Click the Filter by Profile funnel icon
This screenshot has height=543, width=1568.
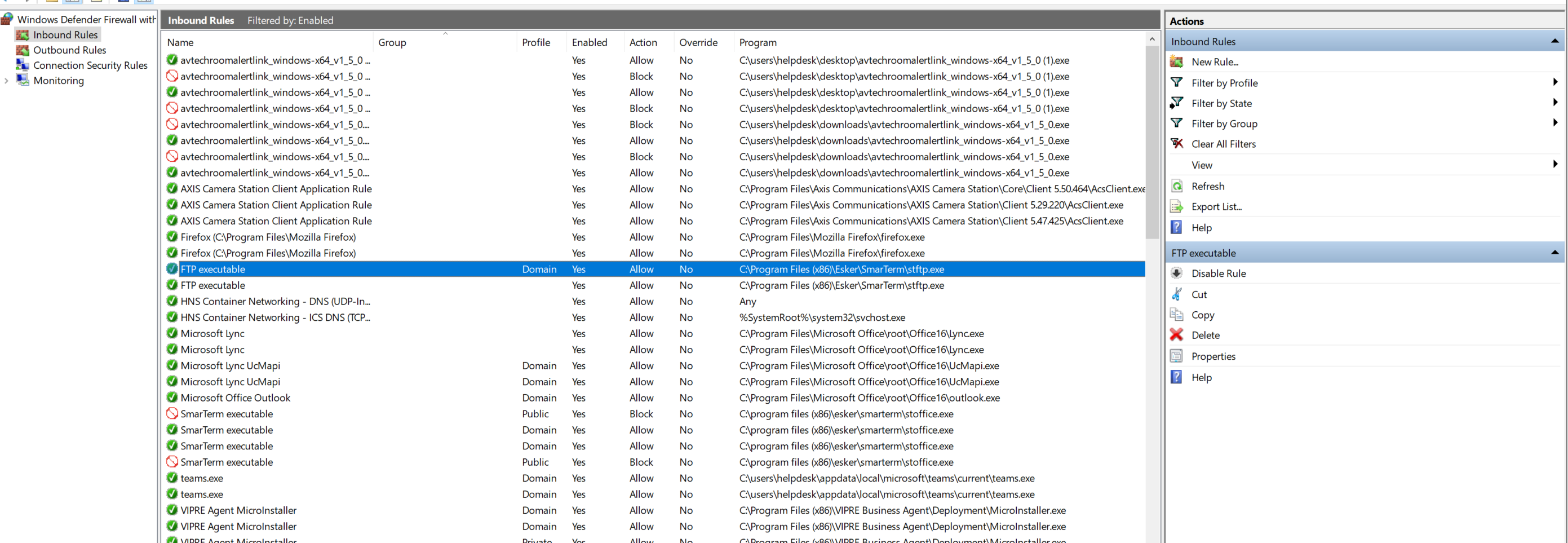(1177, 82)
